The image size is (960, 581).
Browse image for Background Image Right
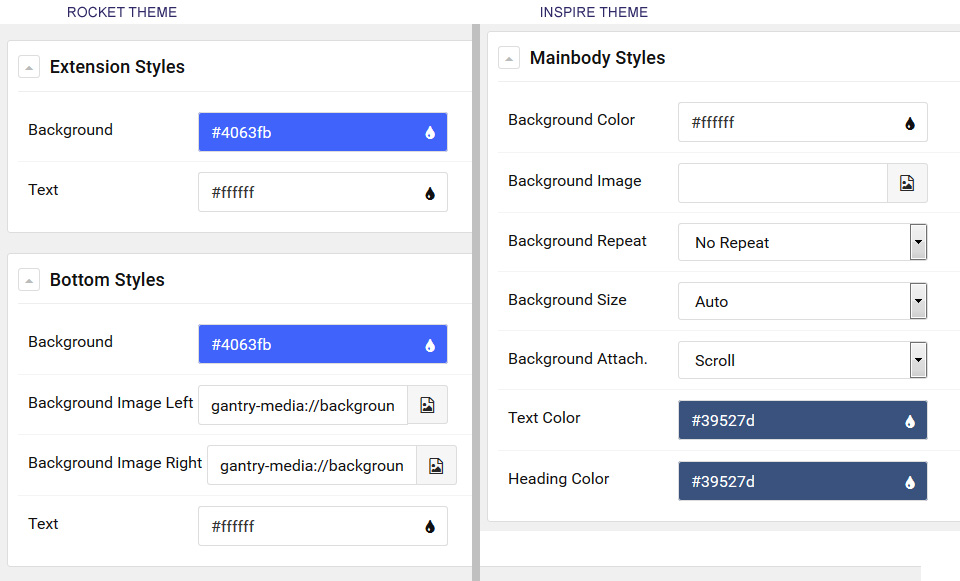437,465
